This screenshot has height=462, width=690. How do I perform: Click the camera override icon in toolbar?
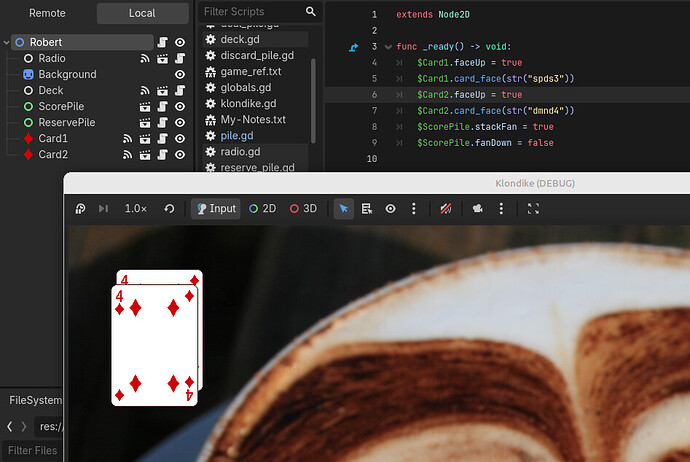pos(478,209)
